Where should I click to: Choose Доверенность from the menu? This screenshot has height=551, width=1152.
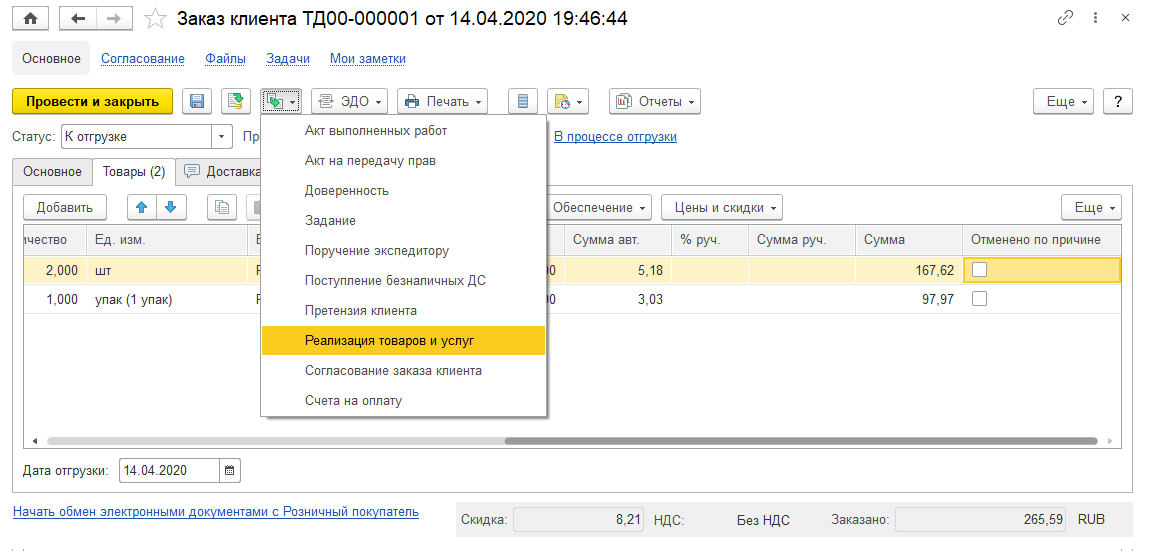(x=403, y=191)
